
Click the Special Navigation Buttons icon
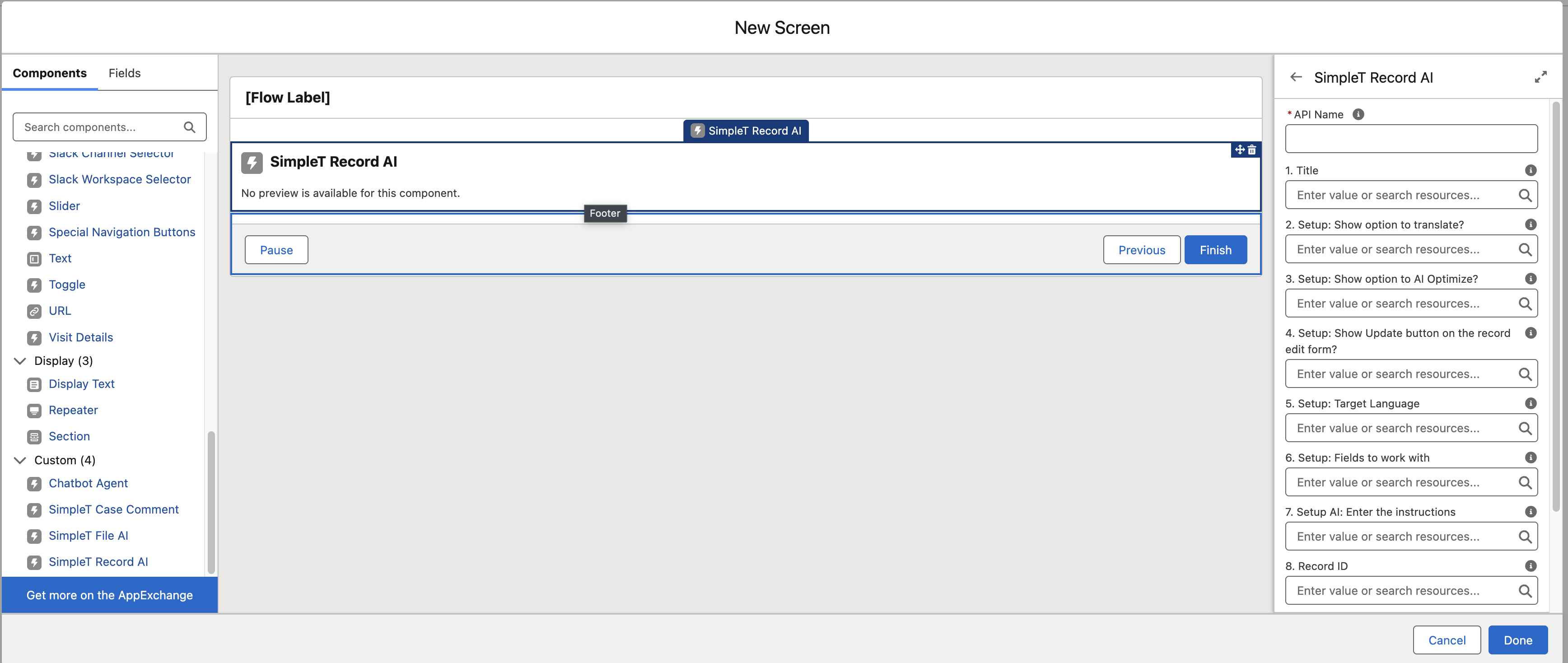tap(34, 233)
